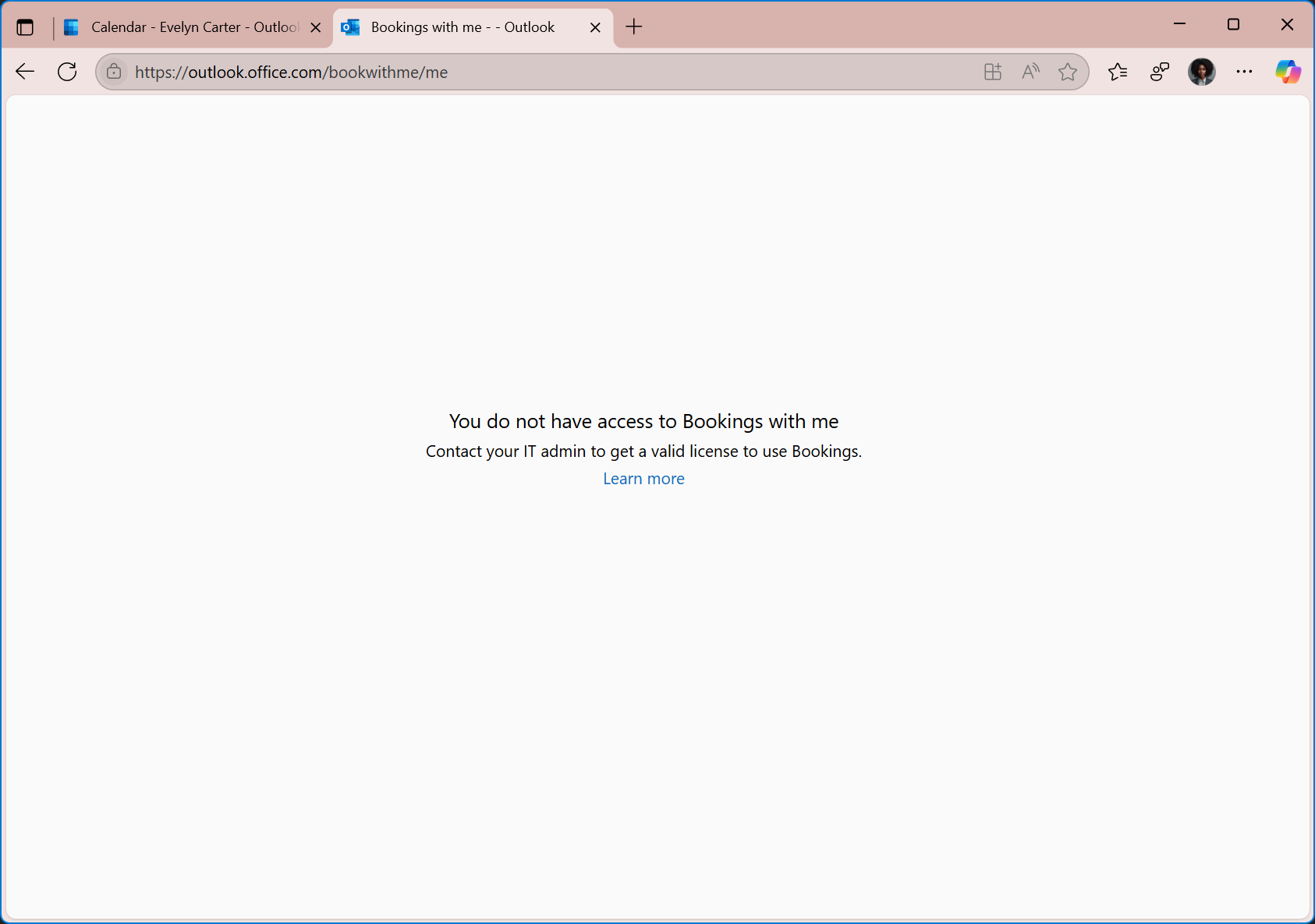Open a new browser tab
The height and width of the screenshot is (924, 1315).
pos(634,27)
